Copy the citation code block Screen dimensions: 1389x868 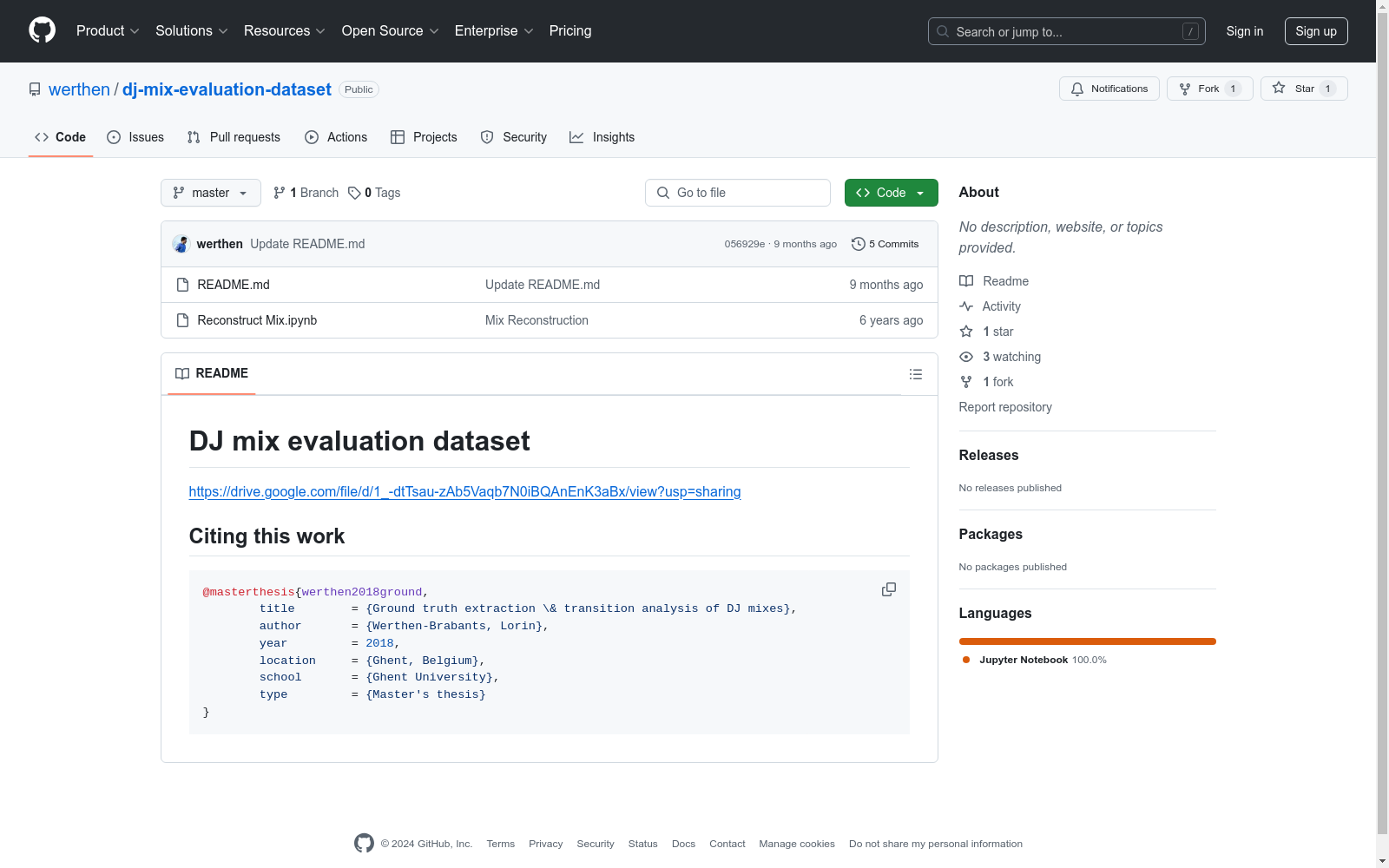pyautogui.click(x=889, y=589)
